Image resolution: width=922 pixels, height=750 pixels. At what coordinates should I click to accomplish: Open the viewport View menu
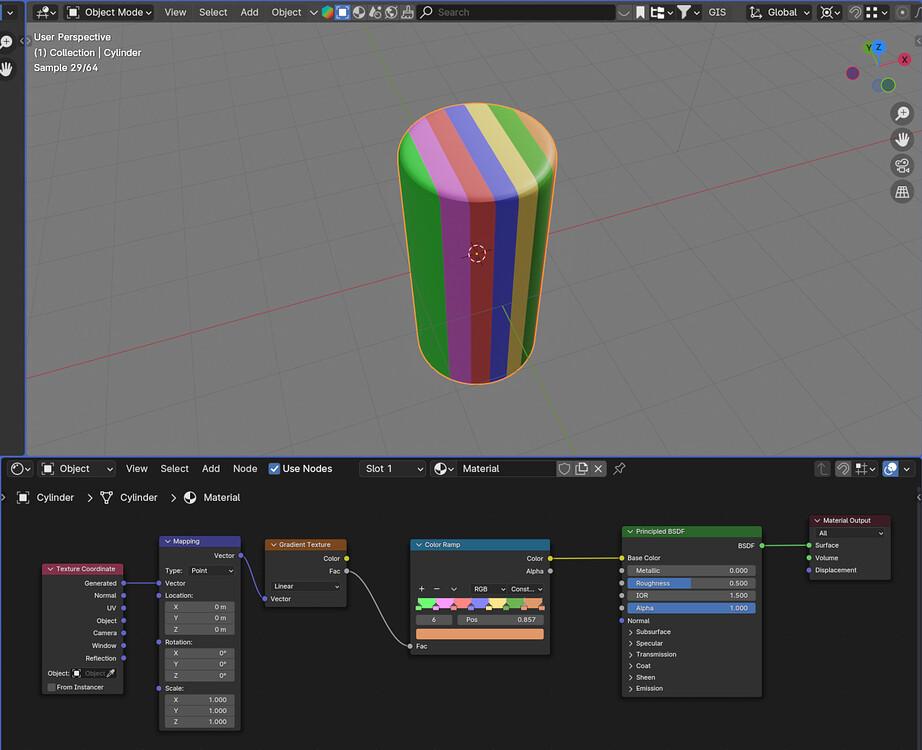(175, 12)
